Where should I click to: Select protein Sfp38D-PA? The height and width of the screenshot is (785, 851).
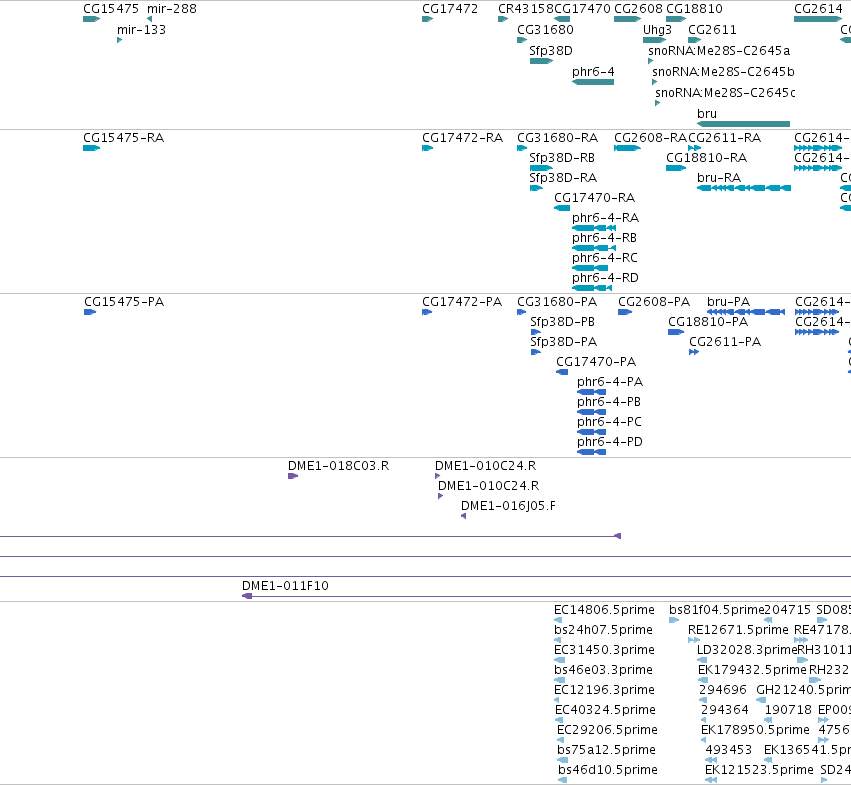coord(536,352)
